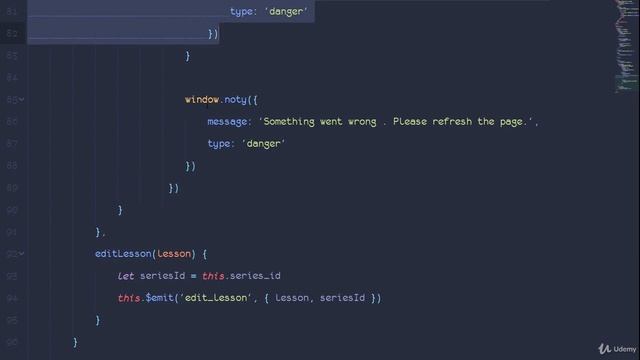Click 'window' in the window.noty call
Image resolution: width=640 pixels, height=360 pixels.
pyautogui.click(x=202, y=100)
